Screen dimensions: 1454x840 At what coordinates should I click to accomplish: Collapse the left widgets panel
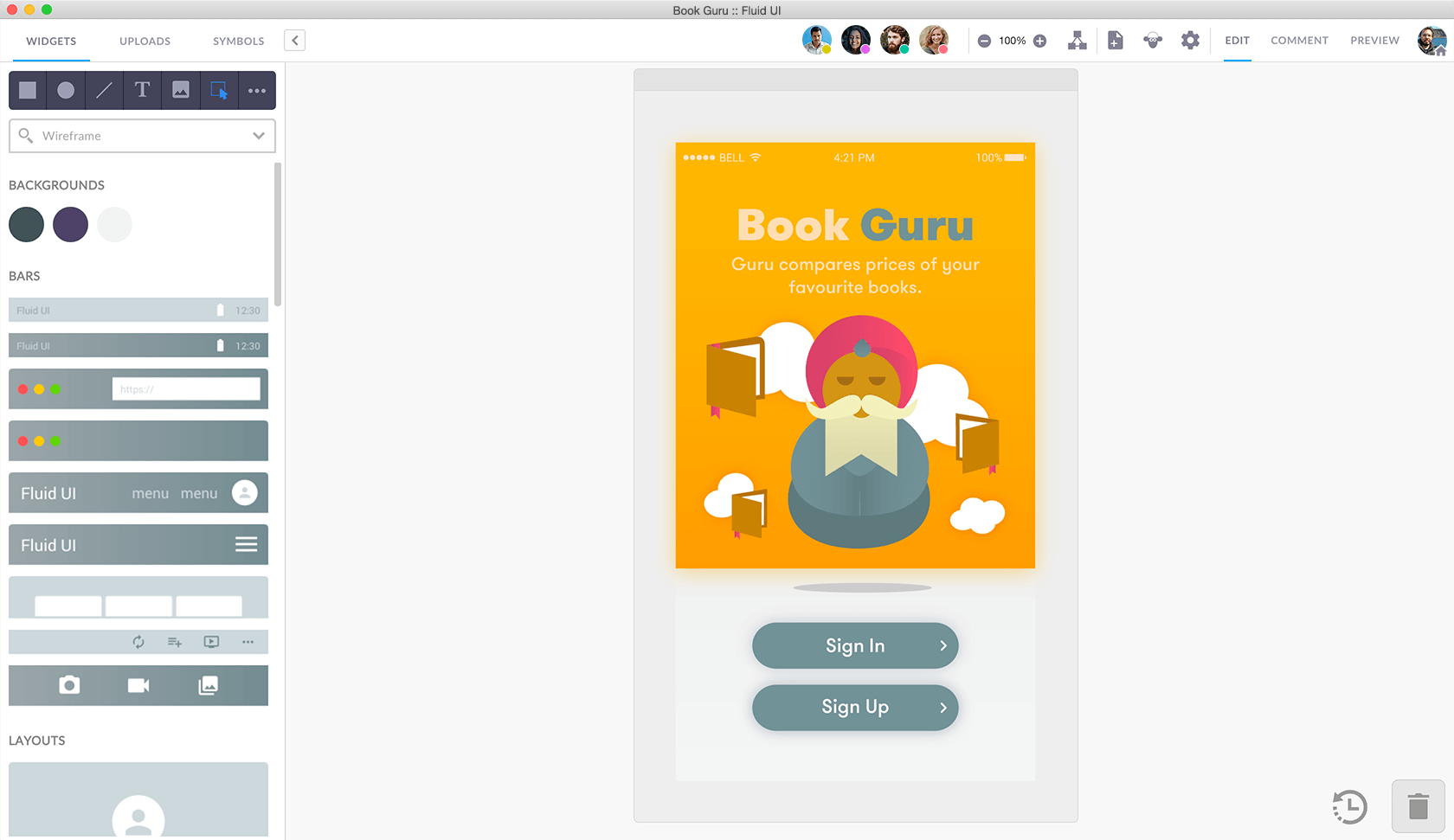294,41
